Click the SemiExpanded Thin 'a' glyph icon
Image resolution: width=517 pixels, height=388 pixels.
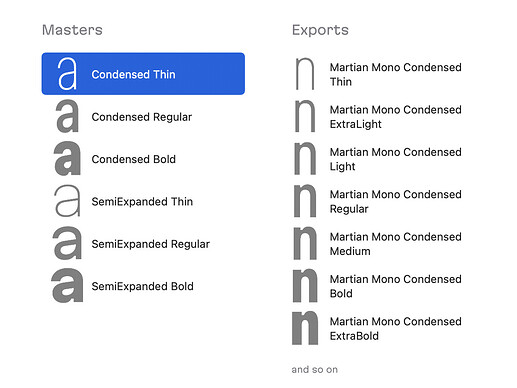pos(67,201)
